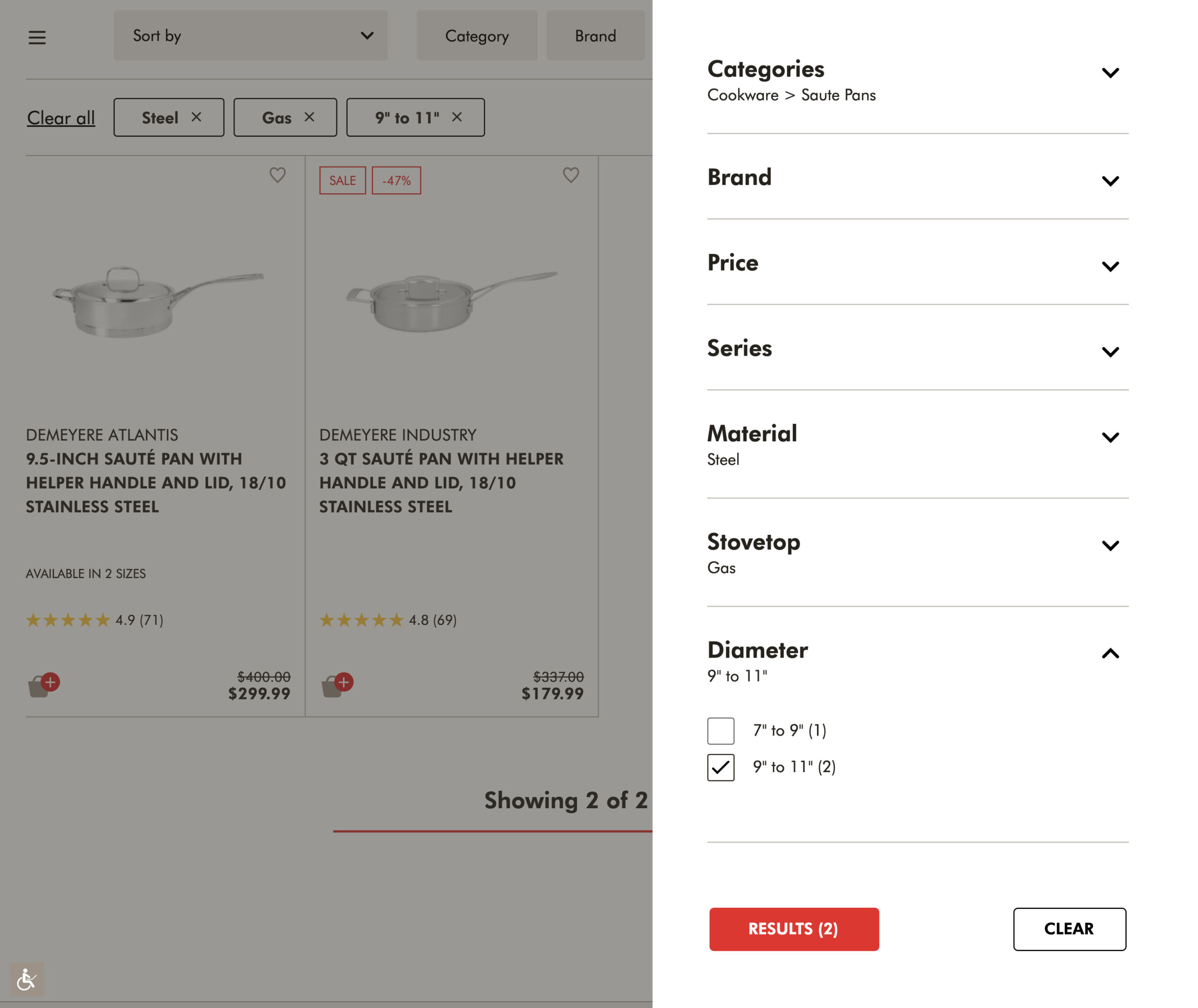The width and height of the screenshot is (1198, 1008).
Task: Expand the Price filter section
Action: 1110,266
